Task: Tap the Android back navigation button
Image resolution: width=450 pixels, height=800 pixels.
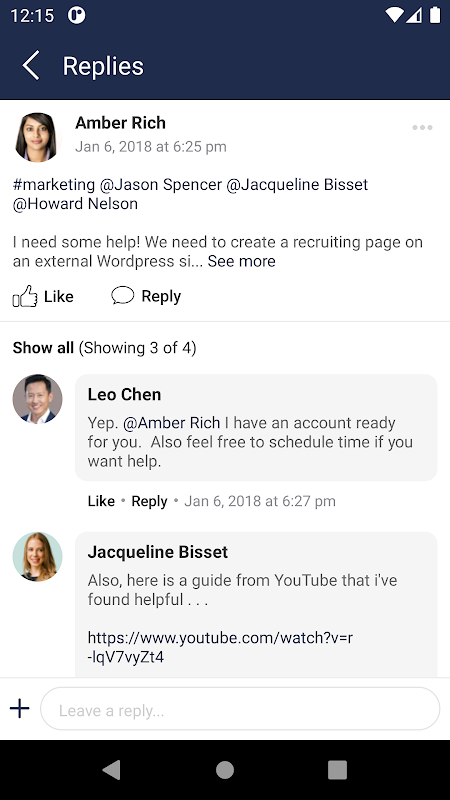Action: (112, 770)
